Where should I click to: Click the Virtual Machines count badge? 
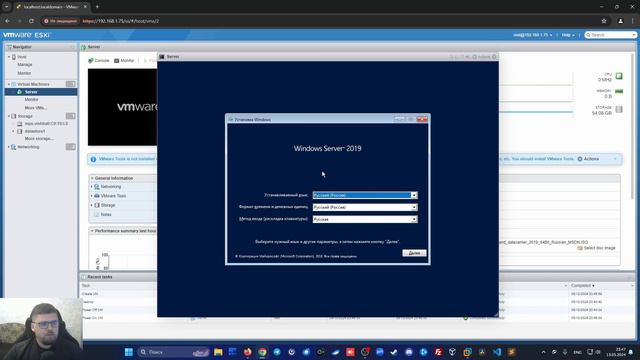[71, 84]
